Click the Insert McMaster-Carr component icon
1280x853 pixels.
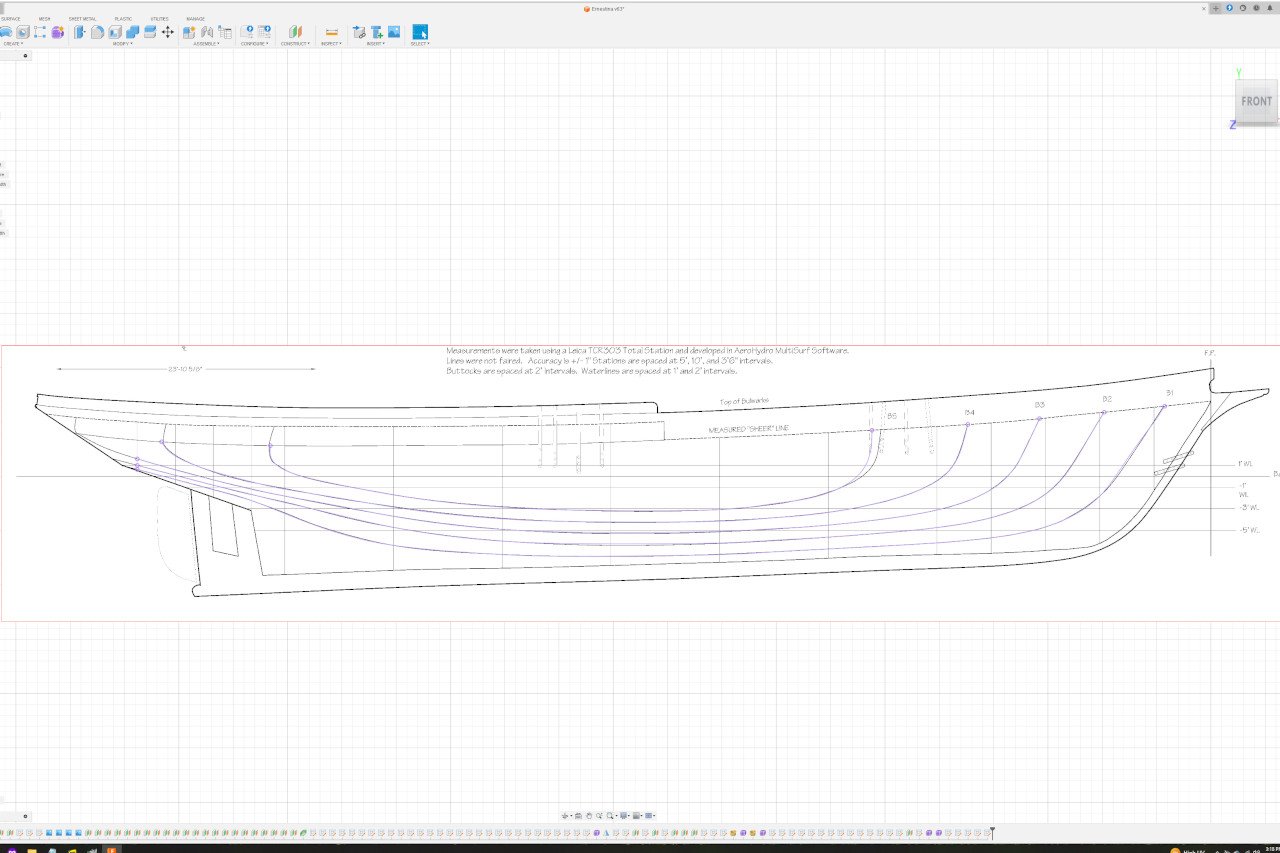[x=377, y=32]
